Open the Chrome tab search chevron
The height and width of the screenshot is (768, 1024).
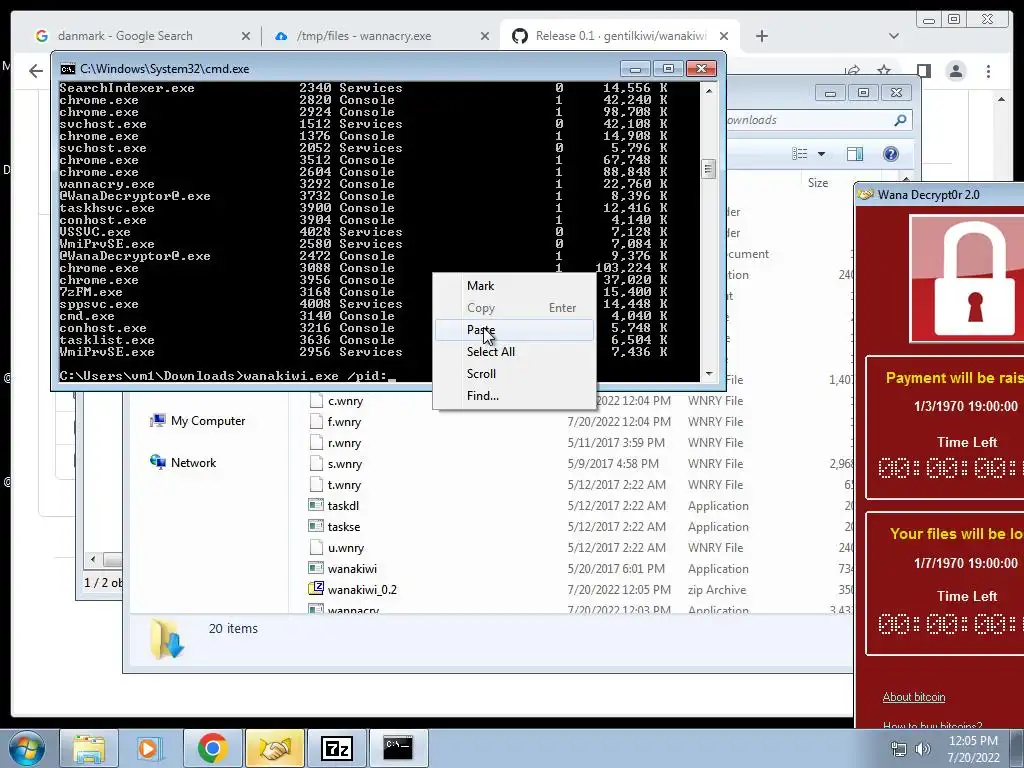point(893,37)
